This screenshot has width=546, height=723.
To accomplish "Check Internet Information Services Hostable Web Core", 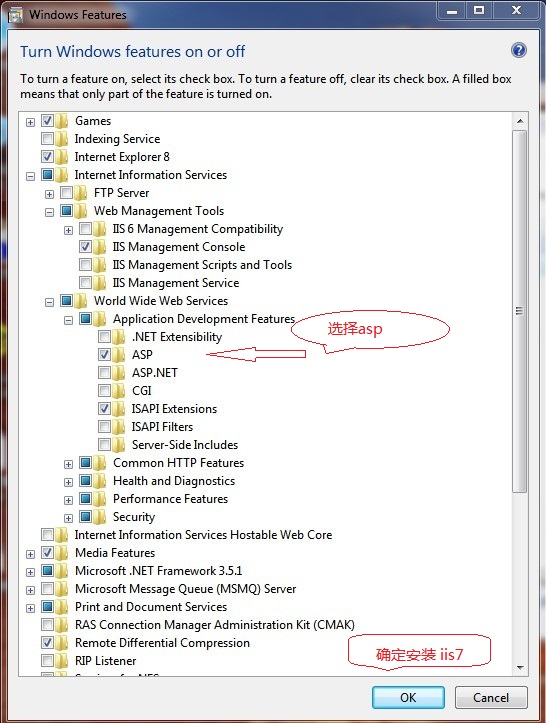I will click(47, 534).
